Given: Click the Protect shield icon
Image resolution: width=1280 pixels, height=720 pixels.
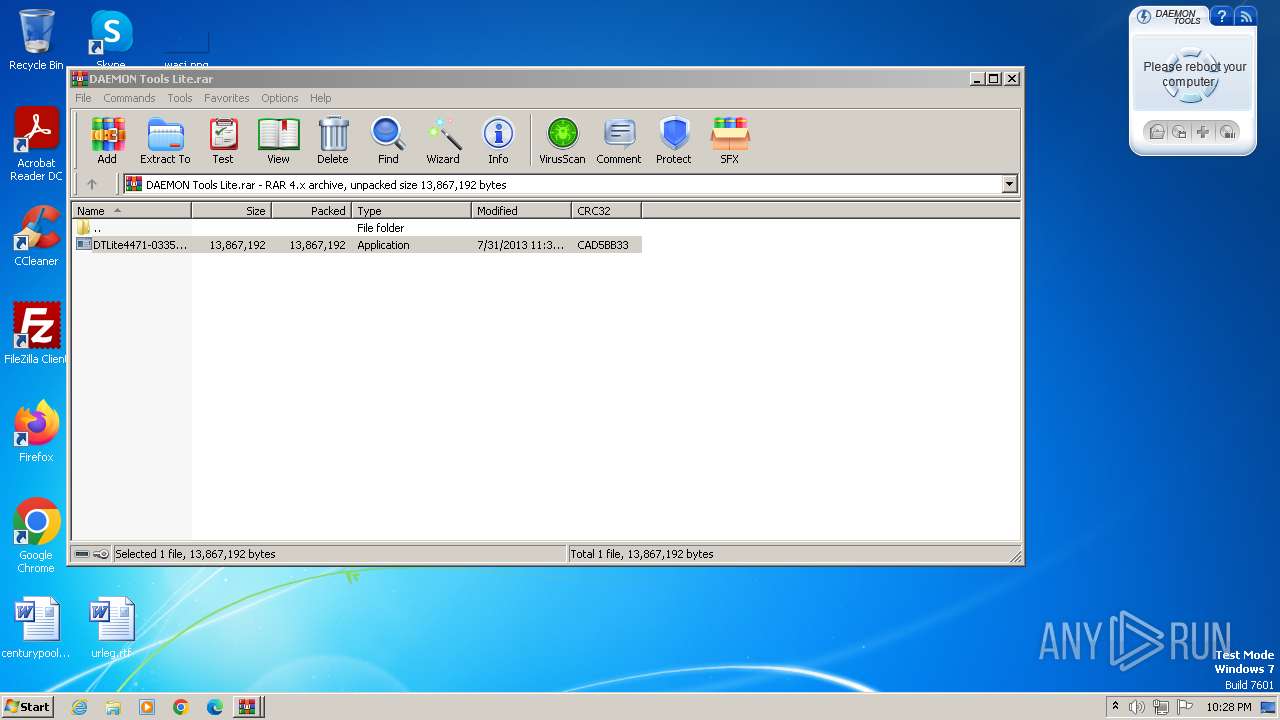Looking at the screenshot, I should 674,140.
